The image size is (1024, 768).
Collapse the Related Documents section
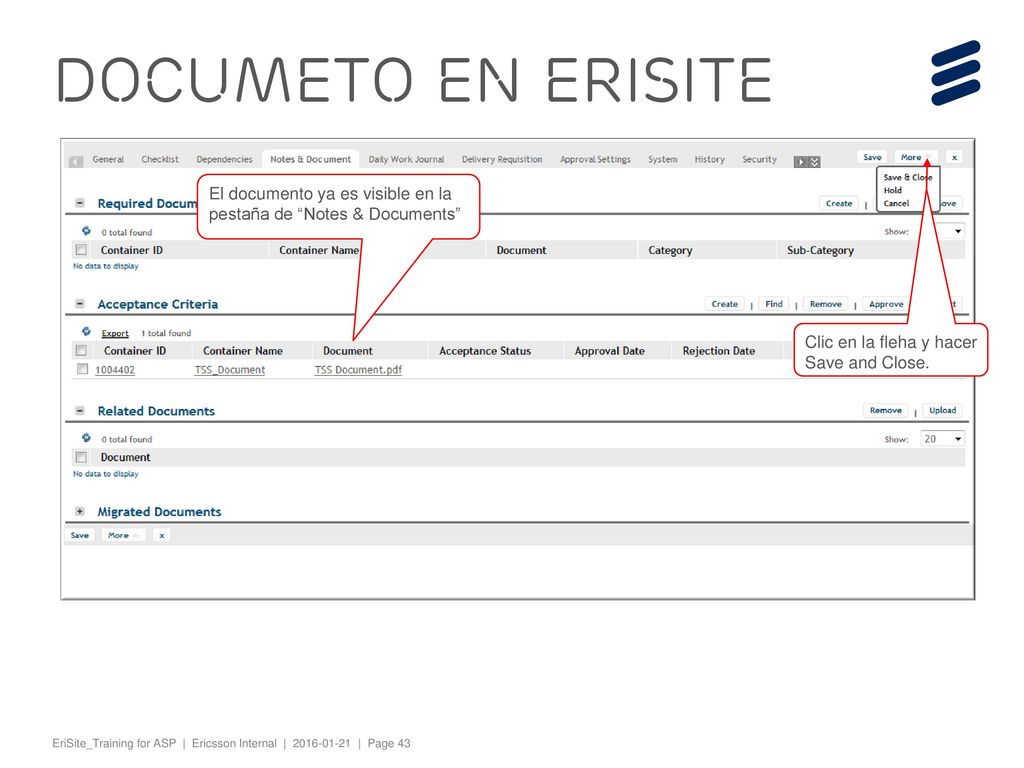(x=80, y=411)
